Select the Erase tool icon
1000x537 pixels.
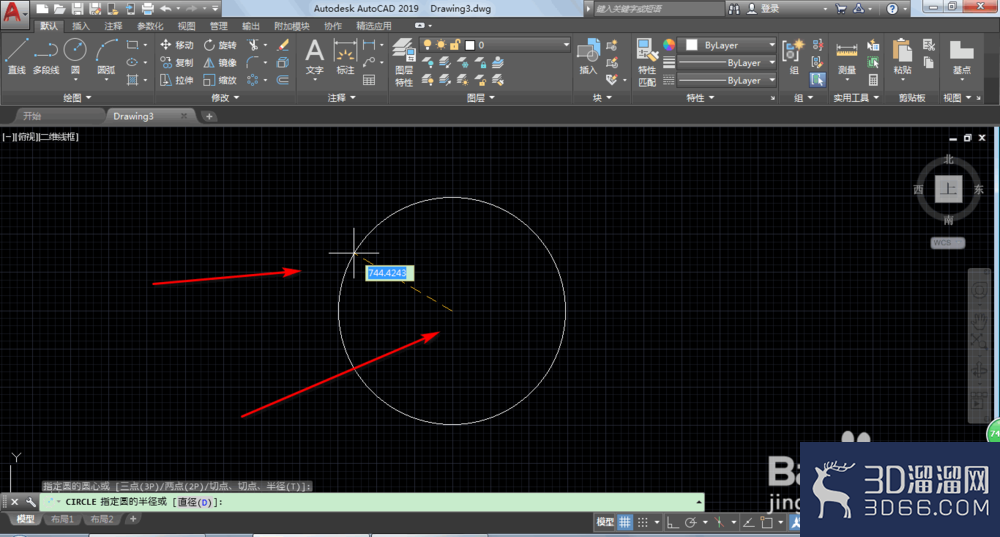point(283,45)
